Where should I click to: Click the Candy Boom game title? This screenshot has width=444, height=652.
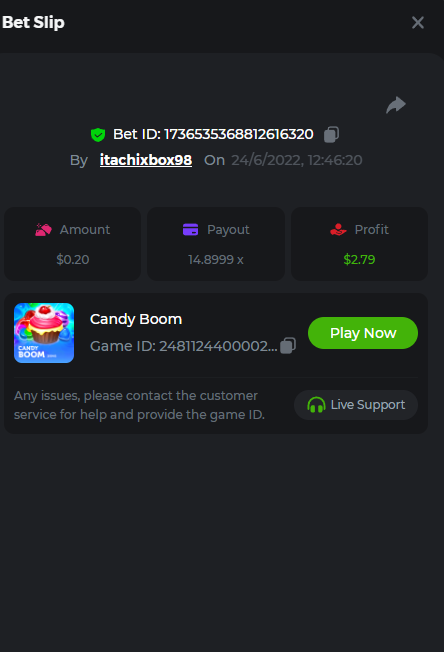(x=136, y=319)
